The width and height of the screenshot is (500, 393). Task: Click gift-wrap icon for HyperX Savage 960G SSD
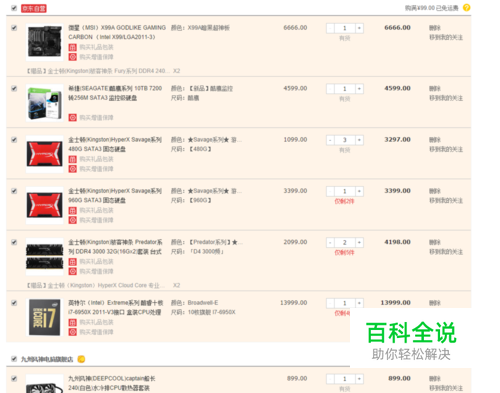click(x=73, y=211)
